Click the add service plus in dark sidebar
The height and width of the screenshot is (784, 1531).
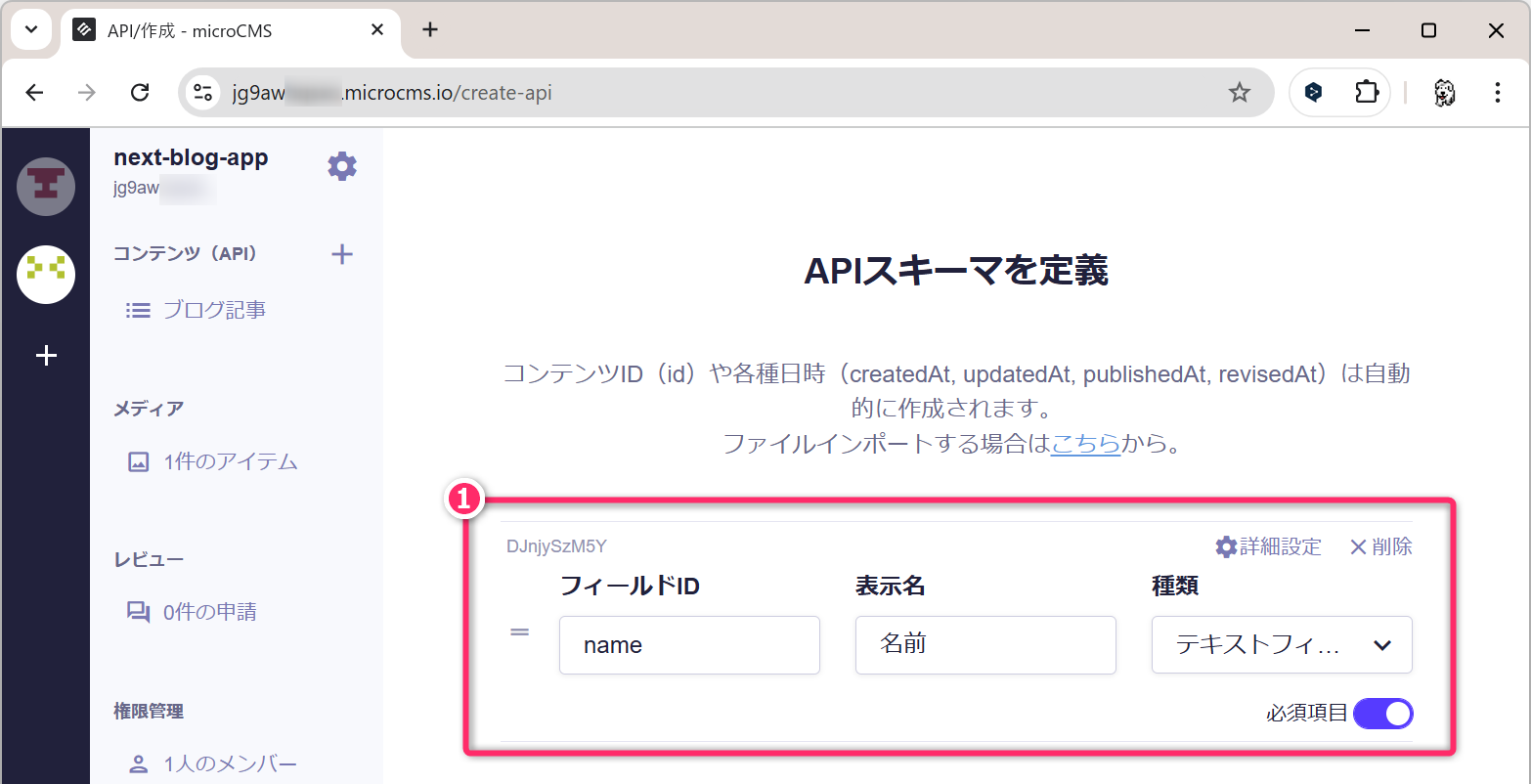[x=46, y=356]
